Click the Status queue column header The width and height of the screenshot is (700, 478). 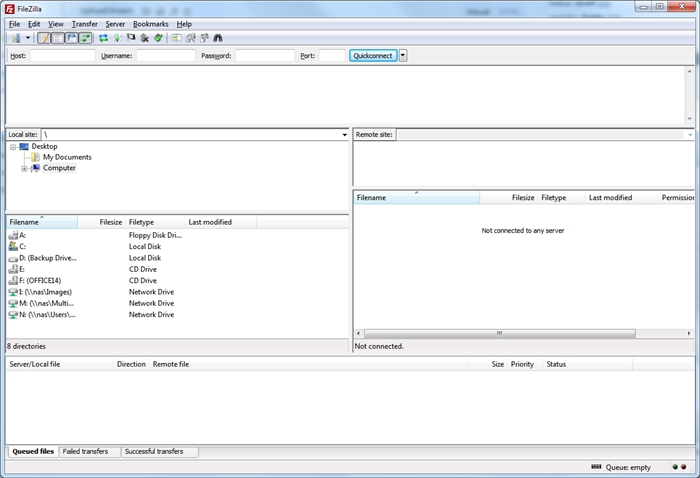pos(588,364)
